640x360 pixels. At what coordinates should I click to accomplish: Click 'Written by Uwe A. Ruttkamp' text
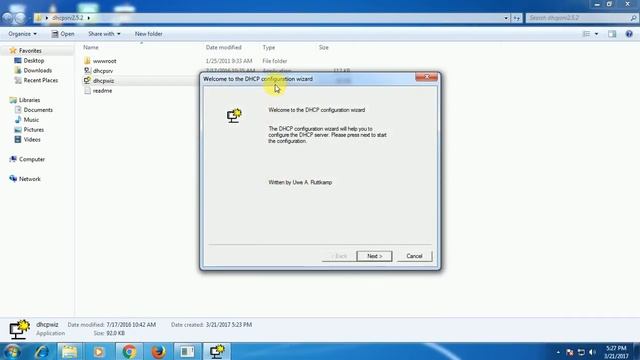click(300, 182)
